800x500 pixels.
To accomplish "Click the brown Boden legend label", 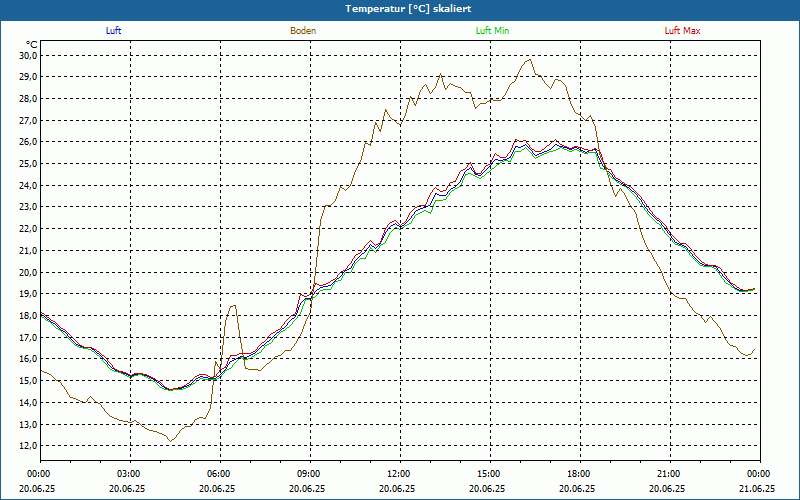I will [x=303, y=31].
